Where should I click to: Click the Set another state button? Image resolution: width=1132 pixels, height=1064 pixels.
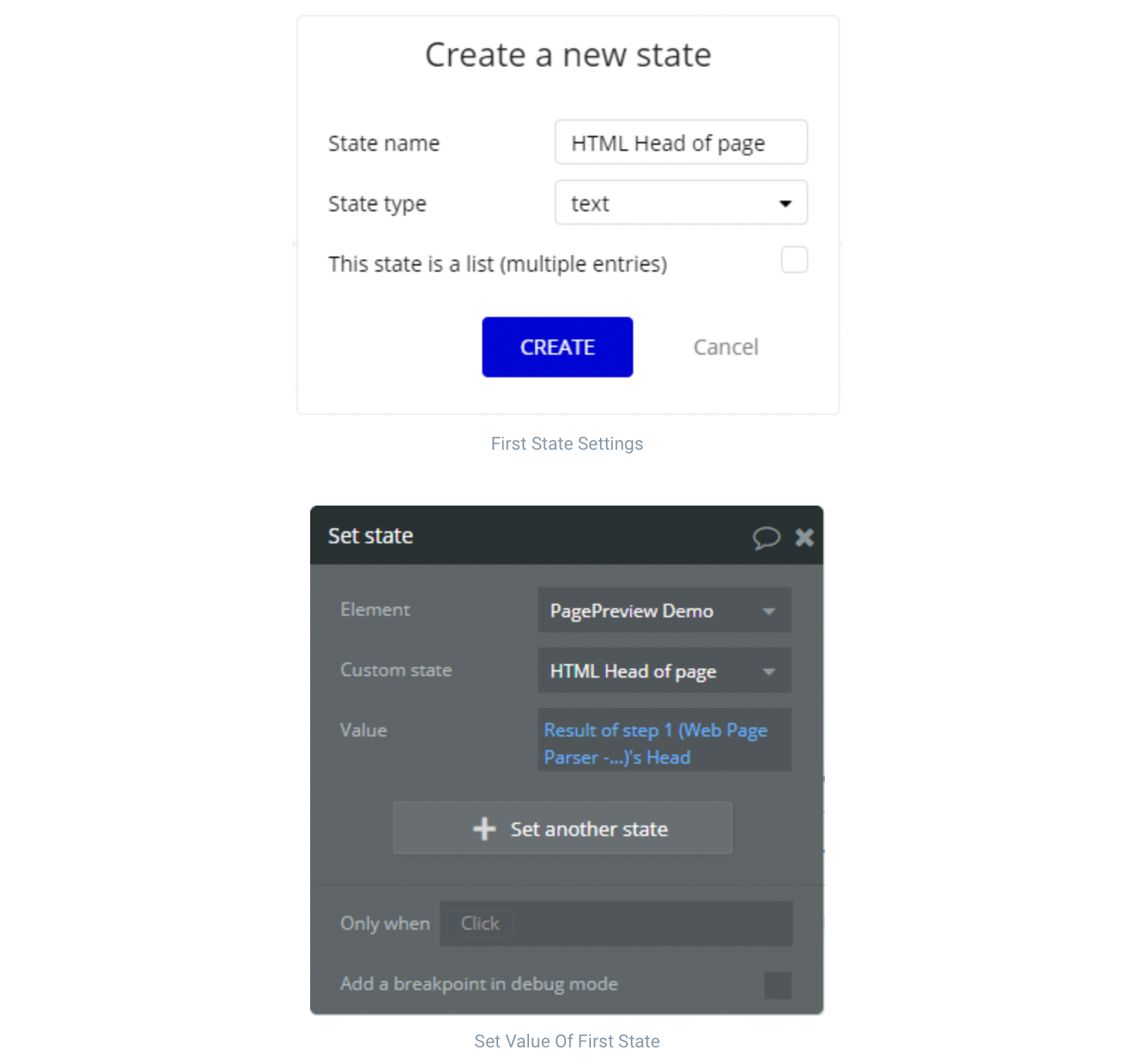click(563, 829)
